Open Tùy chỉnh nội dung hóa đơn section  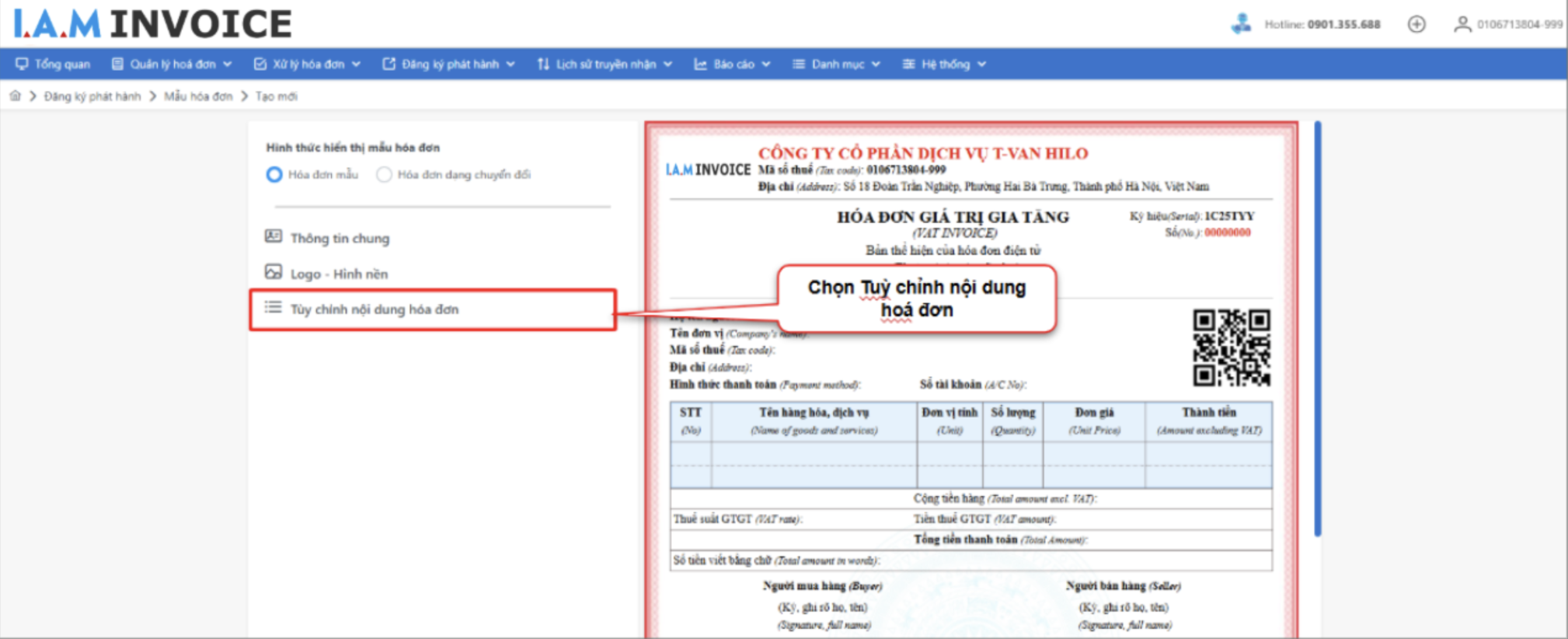pyautogui.click(x=374, y=309)
